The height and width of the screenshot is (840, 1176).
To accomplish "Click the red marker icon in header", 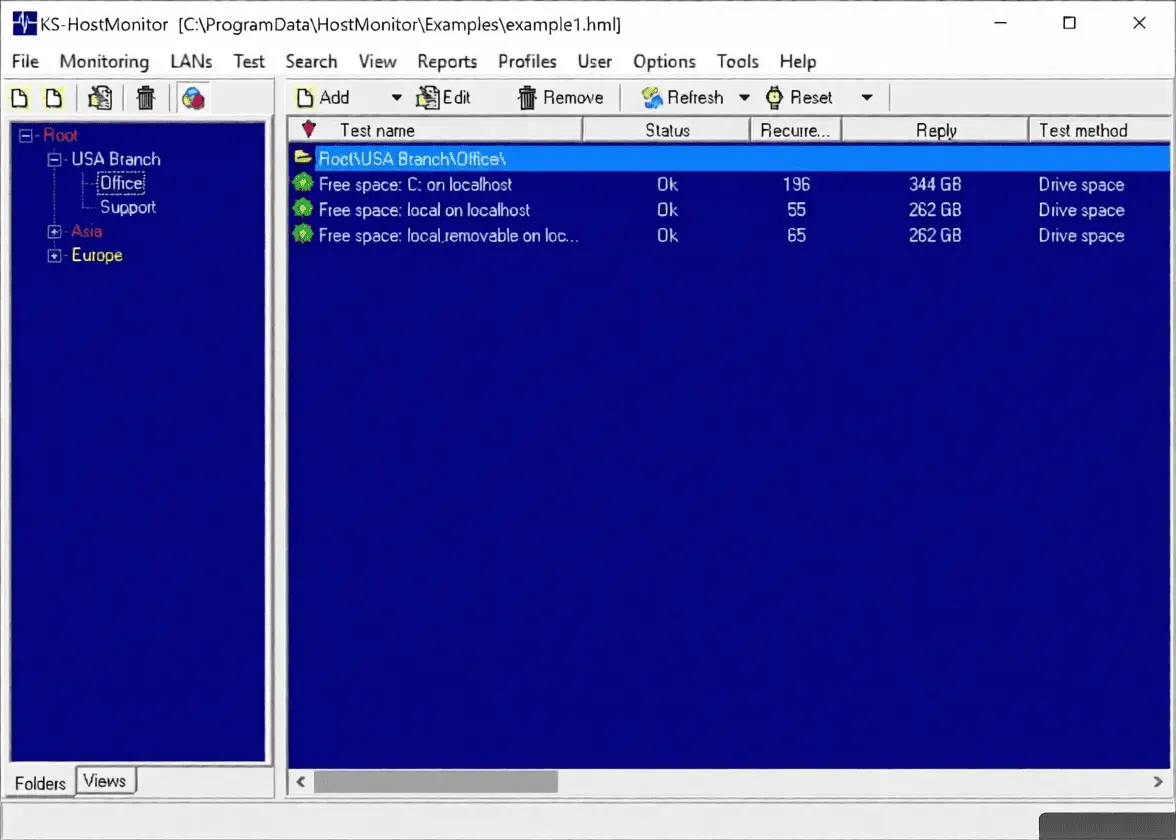I will (308, 129).
